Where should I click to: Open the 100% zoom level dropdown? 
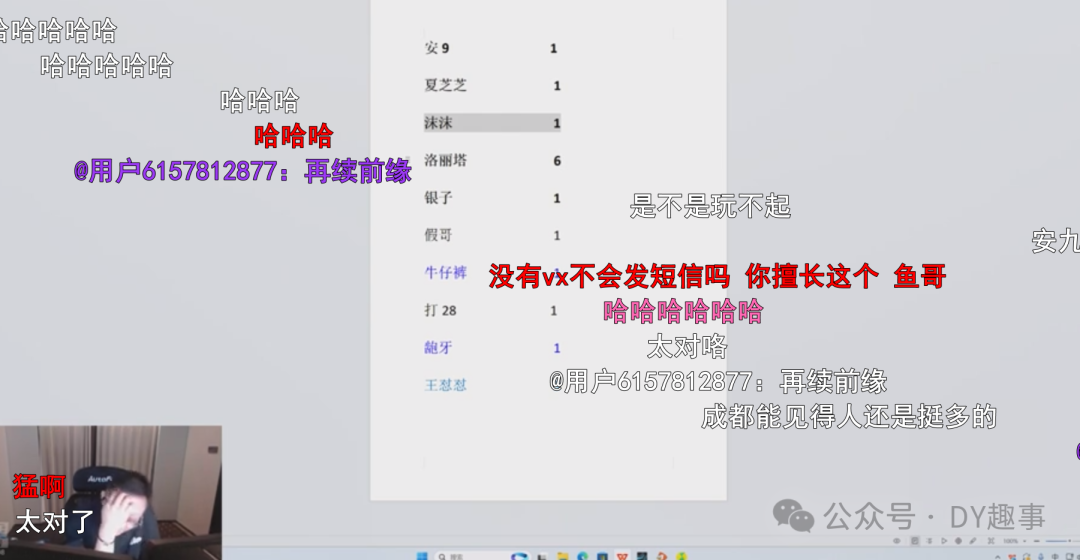(1014, 541)
